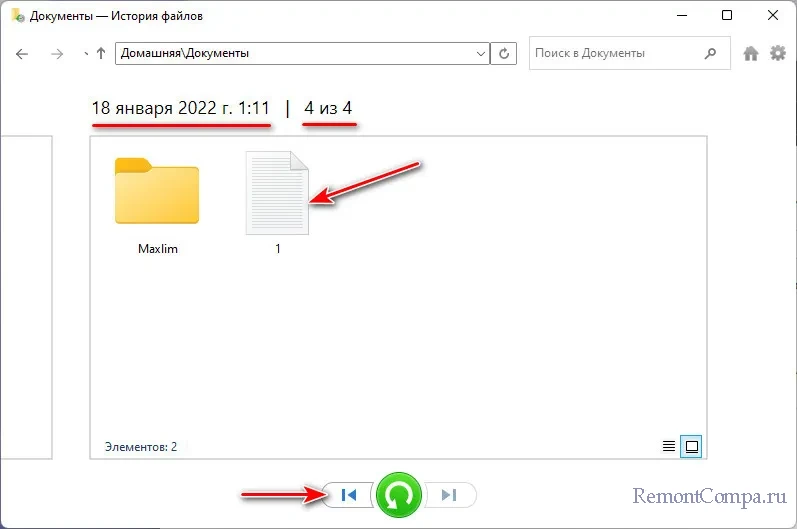The height and width of the screenshot is (529, 797).
Task: Switch to details list view
Action: click(669, 446)
